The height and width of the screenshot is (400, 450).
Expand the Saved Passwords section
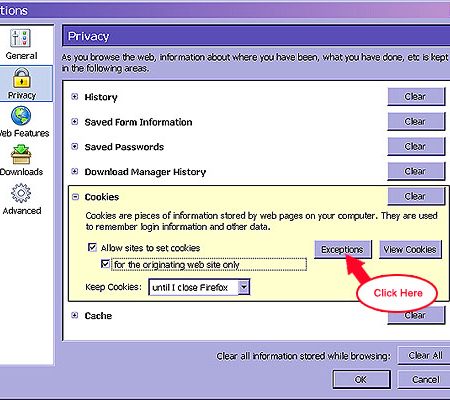[75, 146]
